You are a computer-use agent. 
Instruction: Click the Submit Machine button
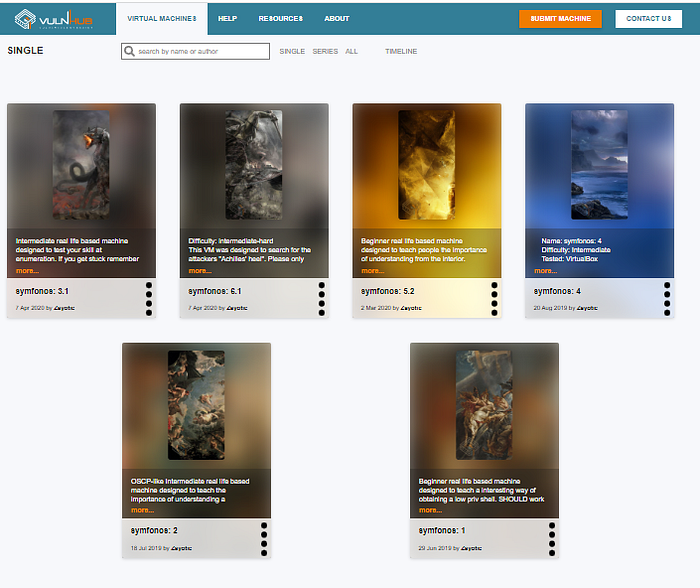tap(560, 19)
